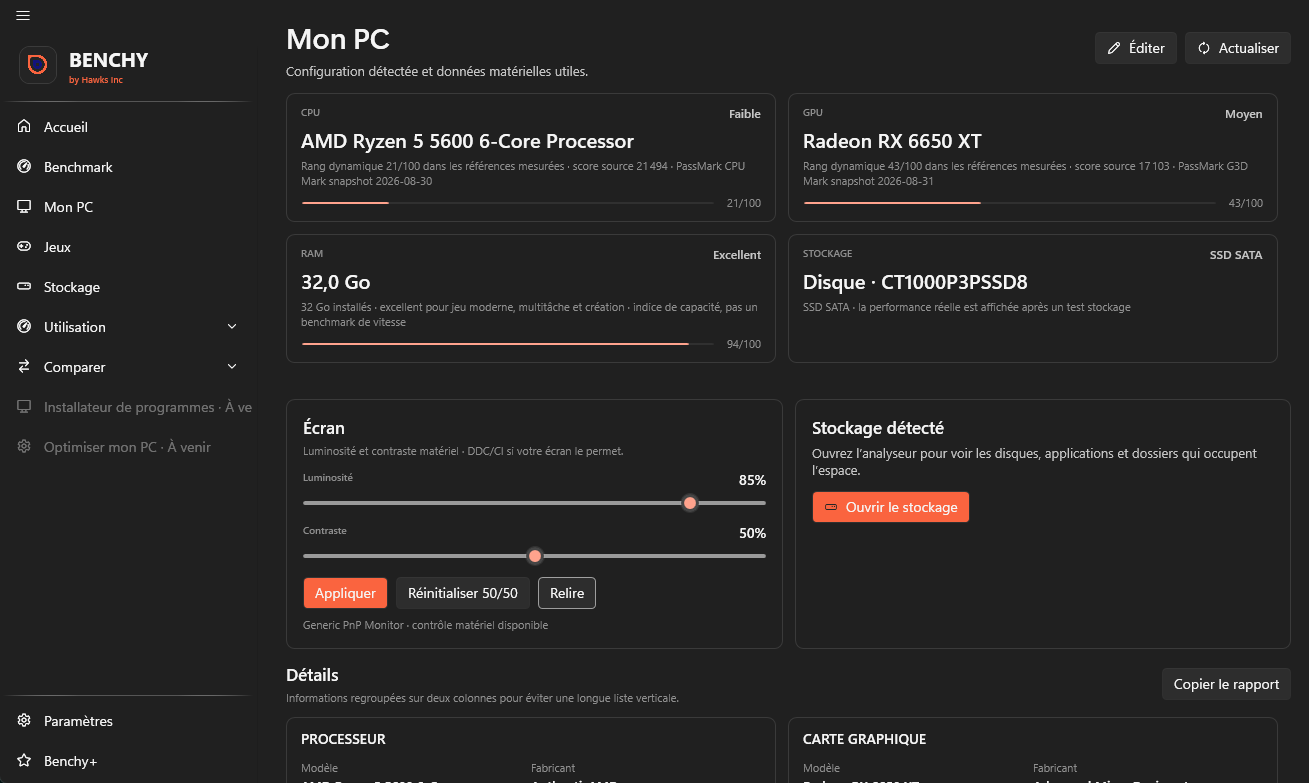Click the AMD Ryzen 5 5600 CPU card title

click(x=468, y=141)
